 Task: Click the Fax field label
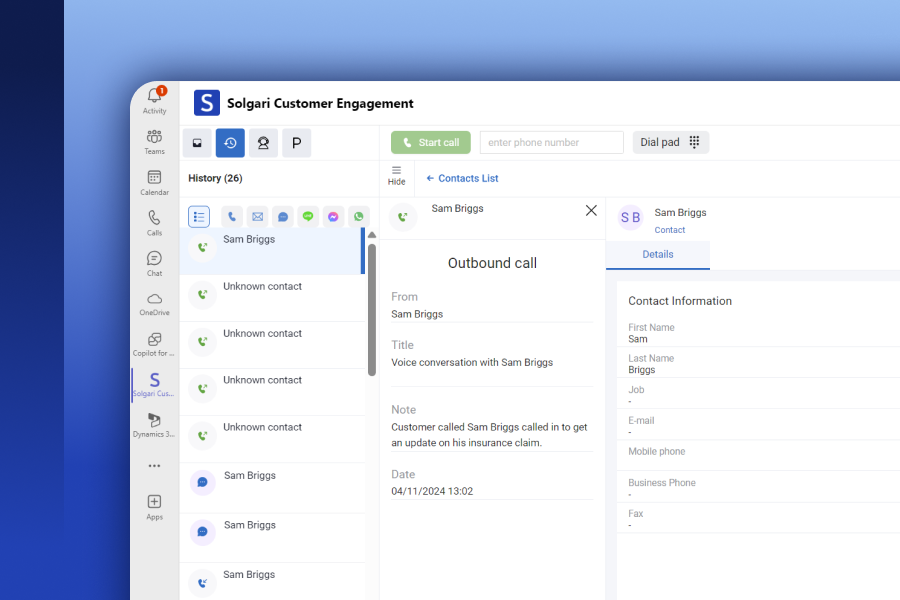(635, 513)
